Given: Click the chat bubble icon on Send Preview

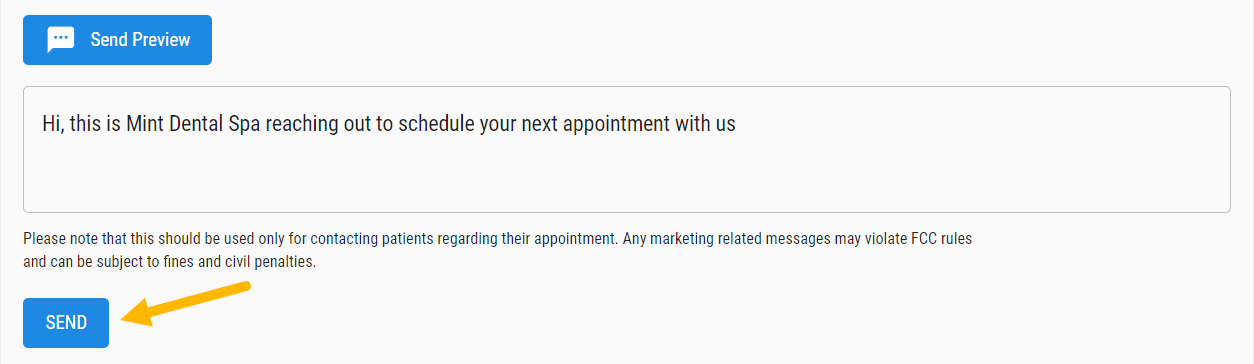Looking at the screenshot, I should pyautogui.click(x=61, y=40).
